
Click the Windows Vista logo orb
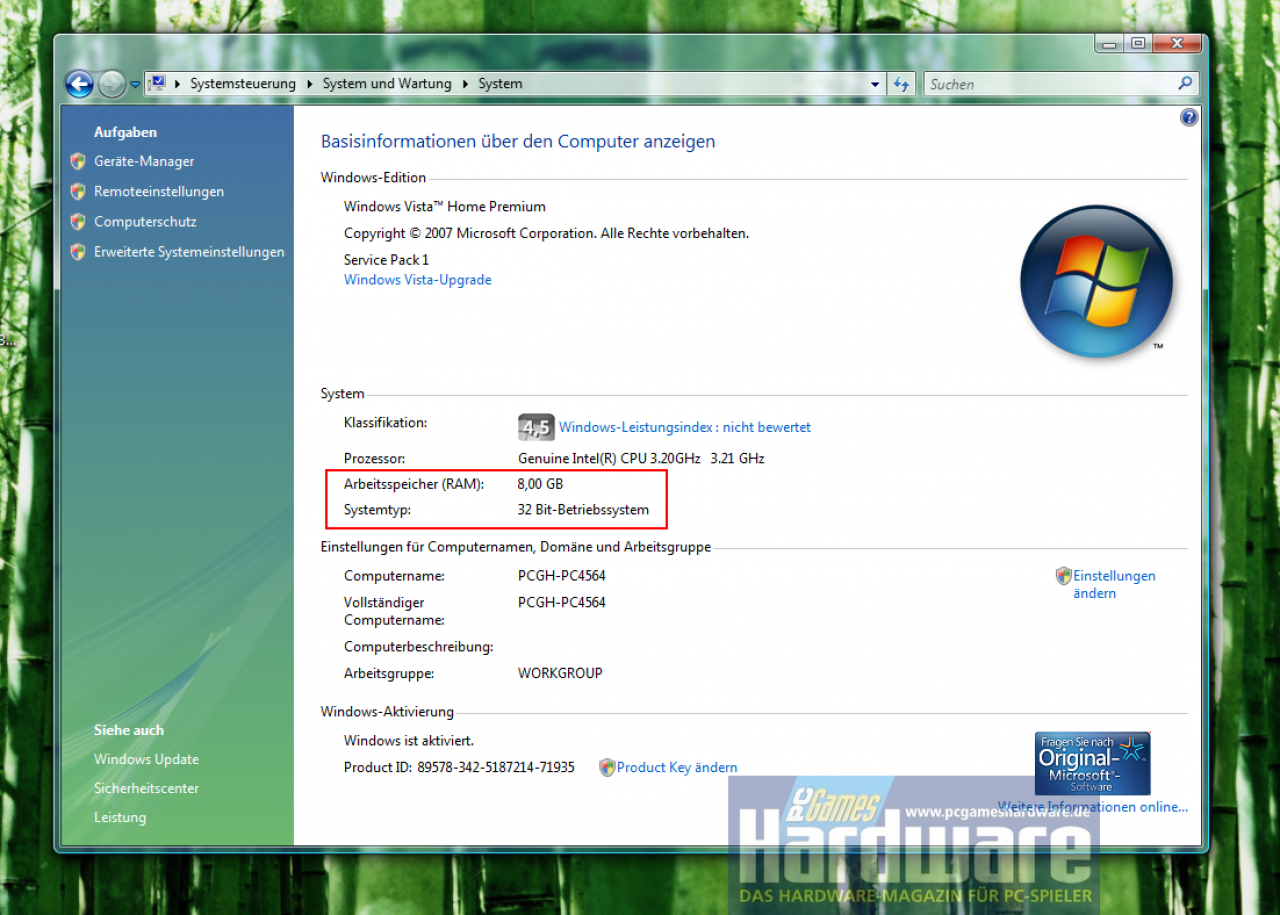click(x=1096, y=281)
